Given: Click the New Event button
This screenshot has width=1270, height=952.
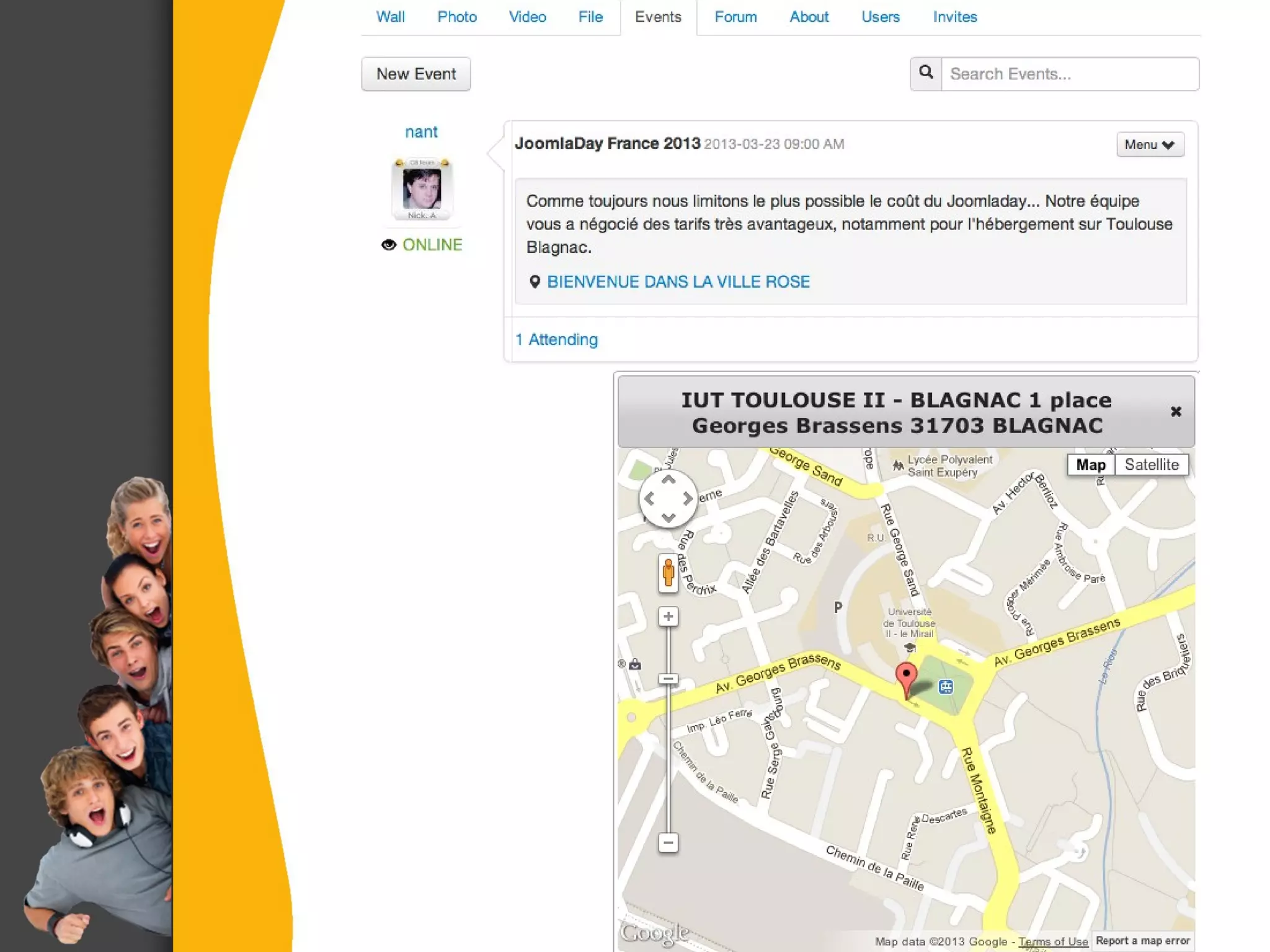Looking at the screenshot, I should pos(415,74).
